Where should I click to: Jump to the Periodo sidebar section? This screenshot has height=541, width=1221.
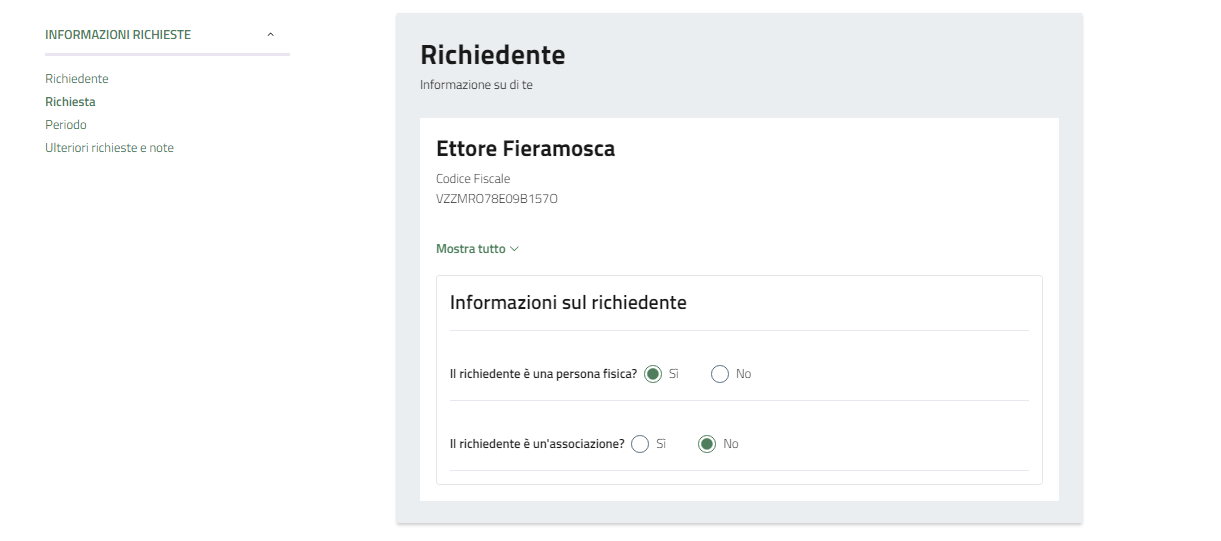pyautogui.click(x=66, y=125)
